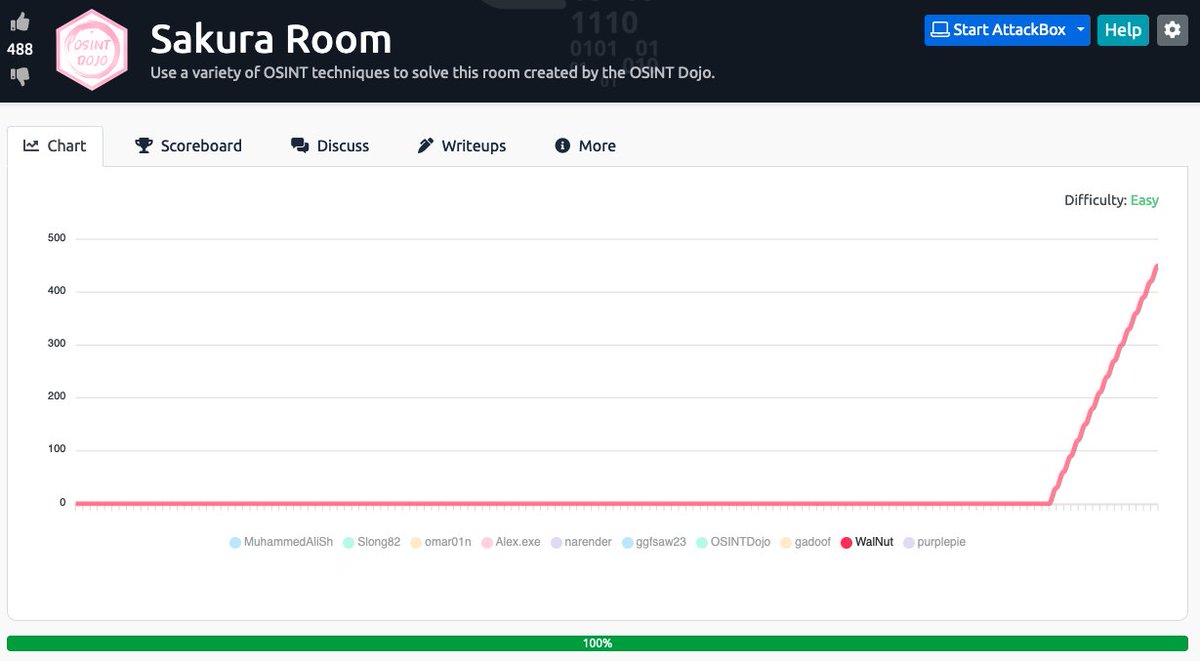Select the OSINT Dojo room logo
The width and height of the screenshot is (1200, 661).
[91, 48]
